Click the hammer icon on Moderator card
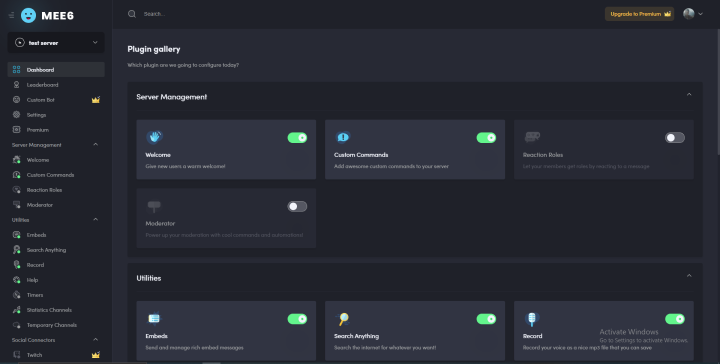 tap(154, 206)
